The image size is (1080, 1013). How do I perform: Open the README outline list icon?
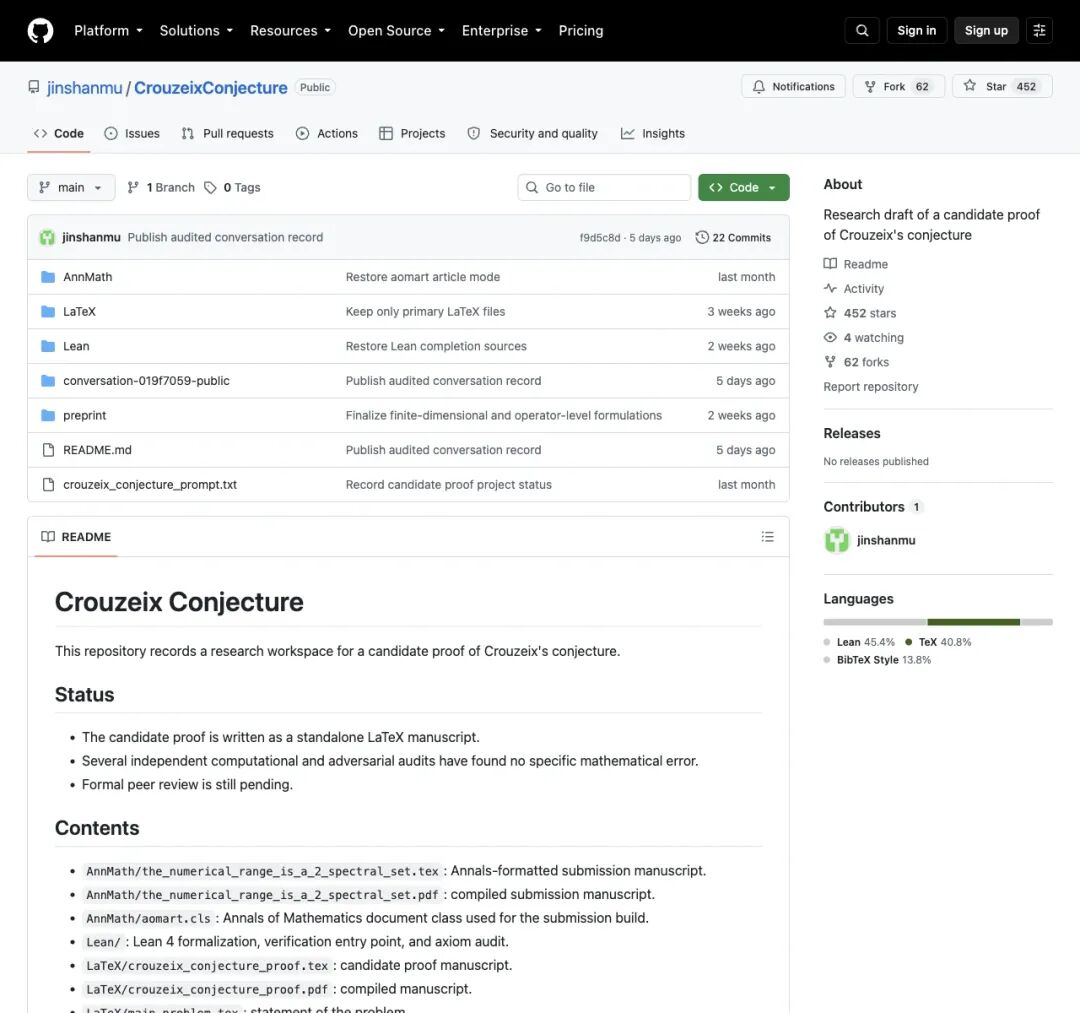tap(767, 536)
